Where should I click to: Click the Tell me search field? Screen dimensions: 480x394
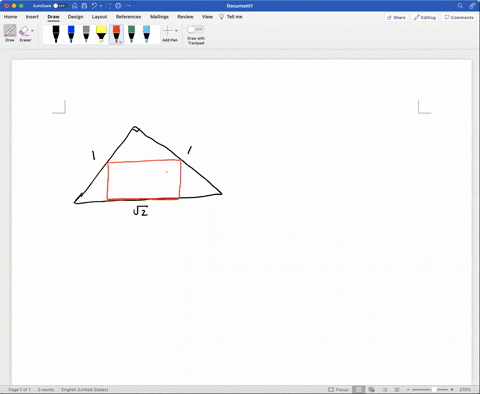(231, 17)
